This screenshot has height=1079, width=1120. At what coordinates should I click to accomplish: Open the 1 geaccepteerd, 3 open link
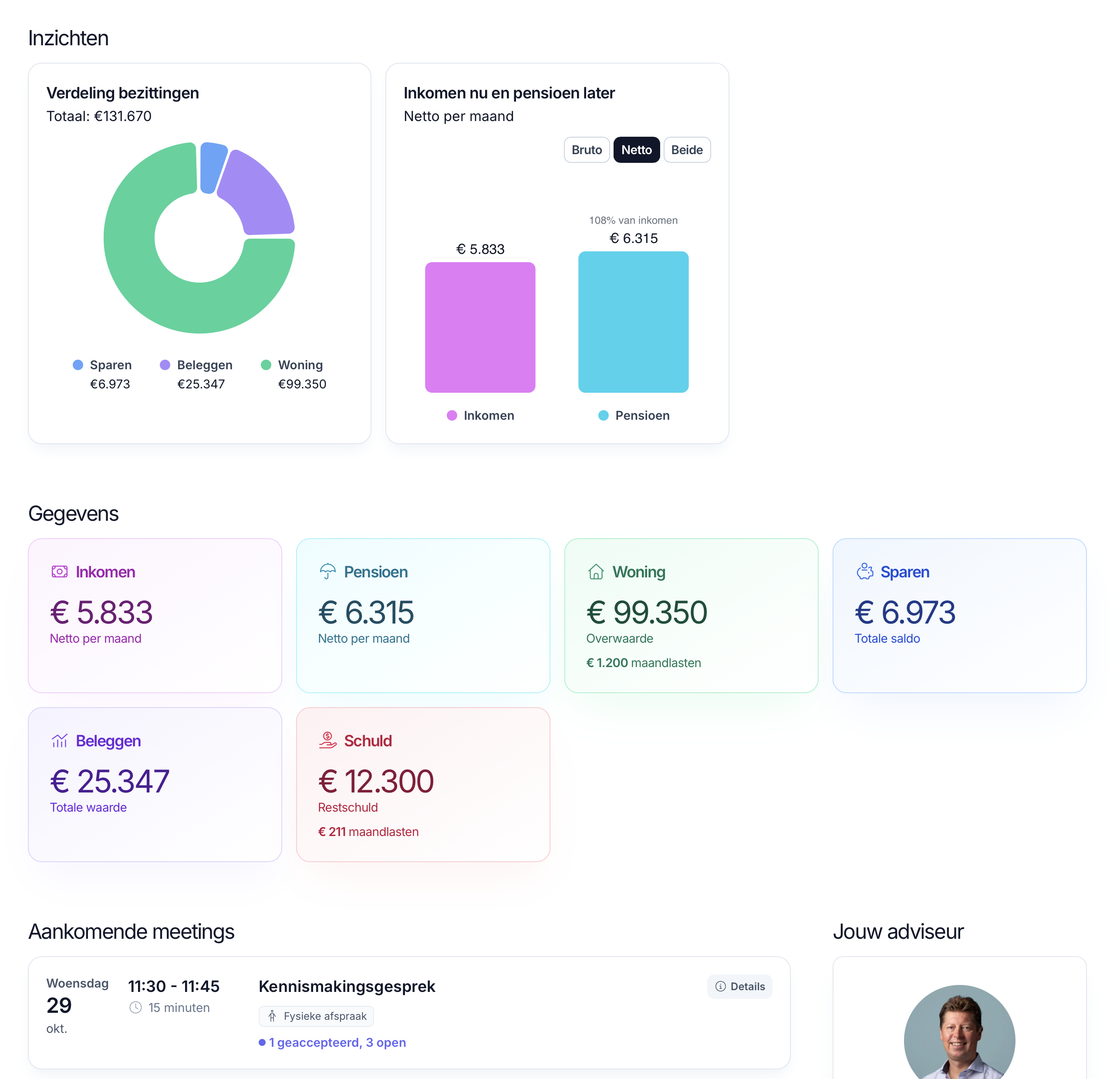coord(337,1042)
